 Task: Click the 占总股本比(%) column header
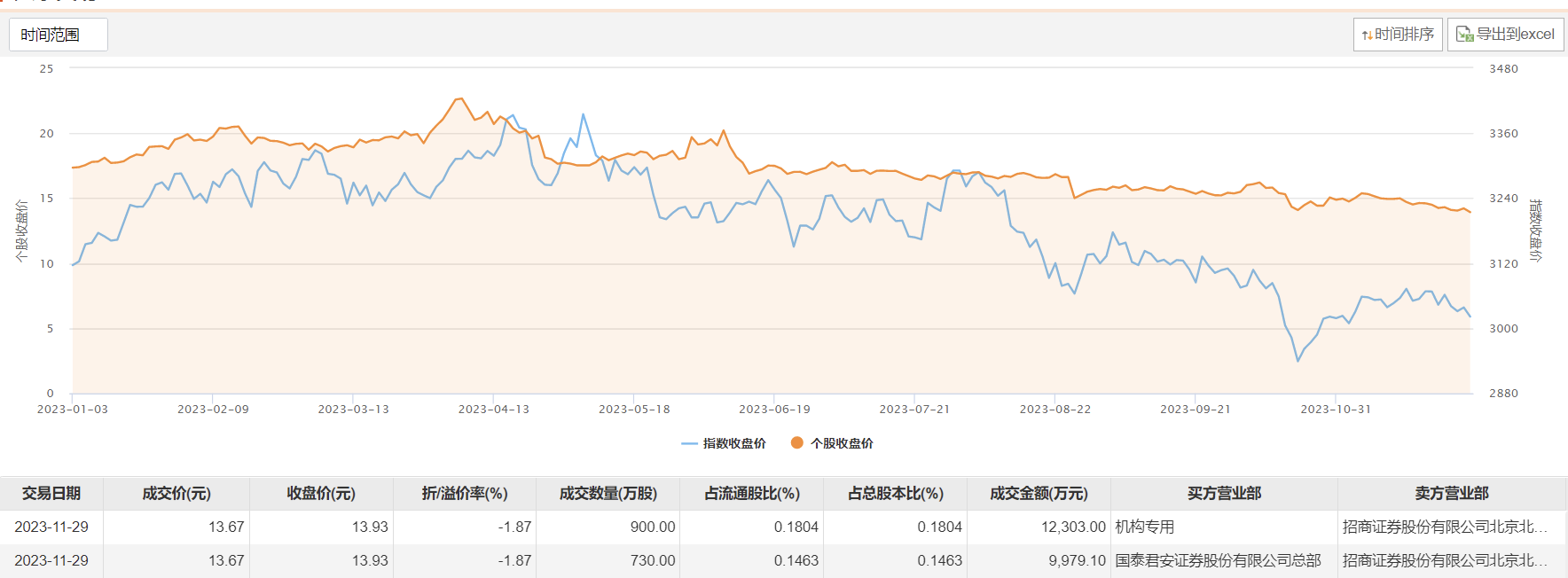[896, 493]
